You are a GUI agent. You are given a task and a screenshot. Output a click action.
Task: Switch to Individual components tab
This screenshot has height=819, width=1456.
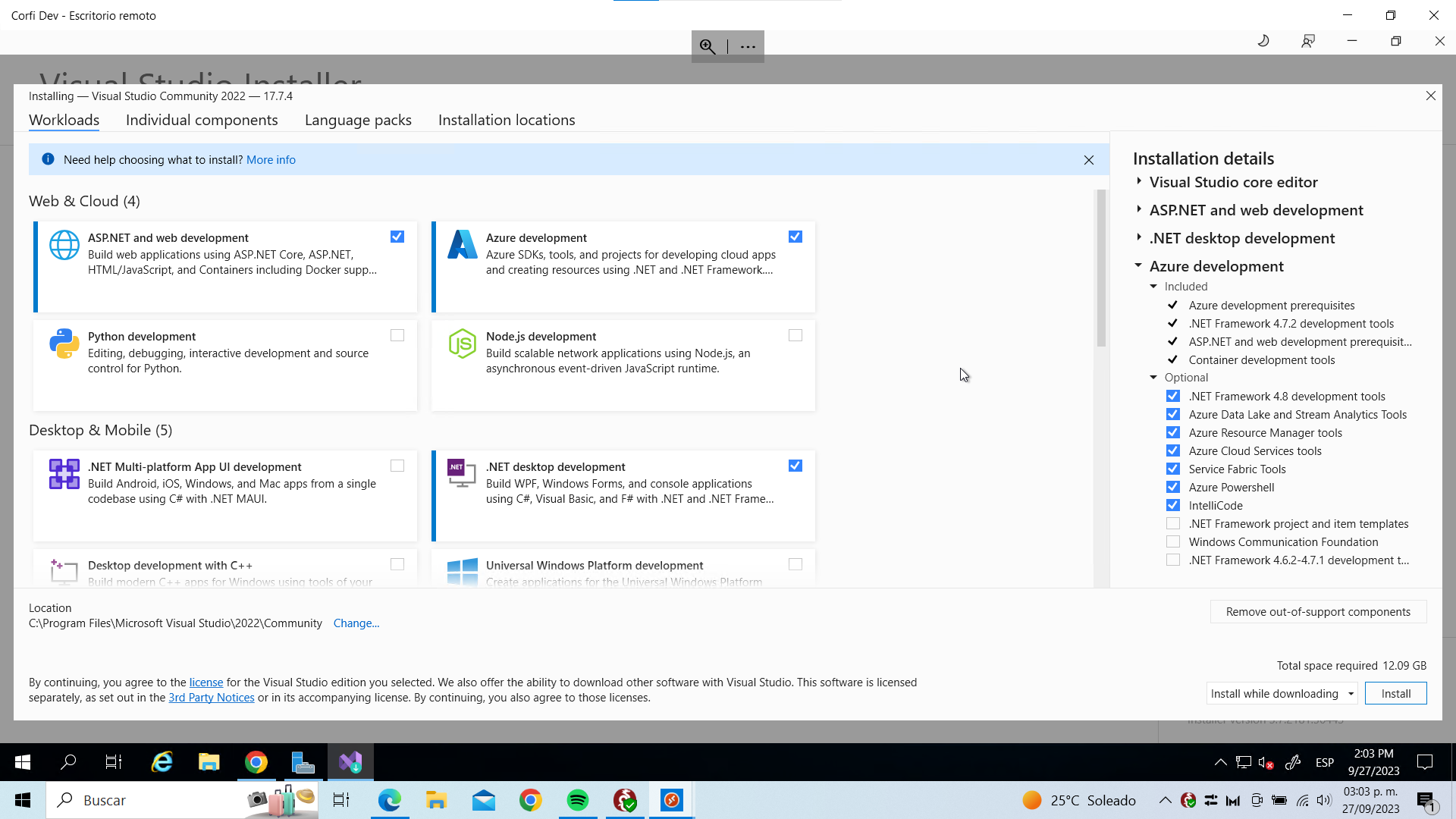[202, 120]
